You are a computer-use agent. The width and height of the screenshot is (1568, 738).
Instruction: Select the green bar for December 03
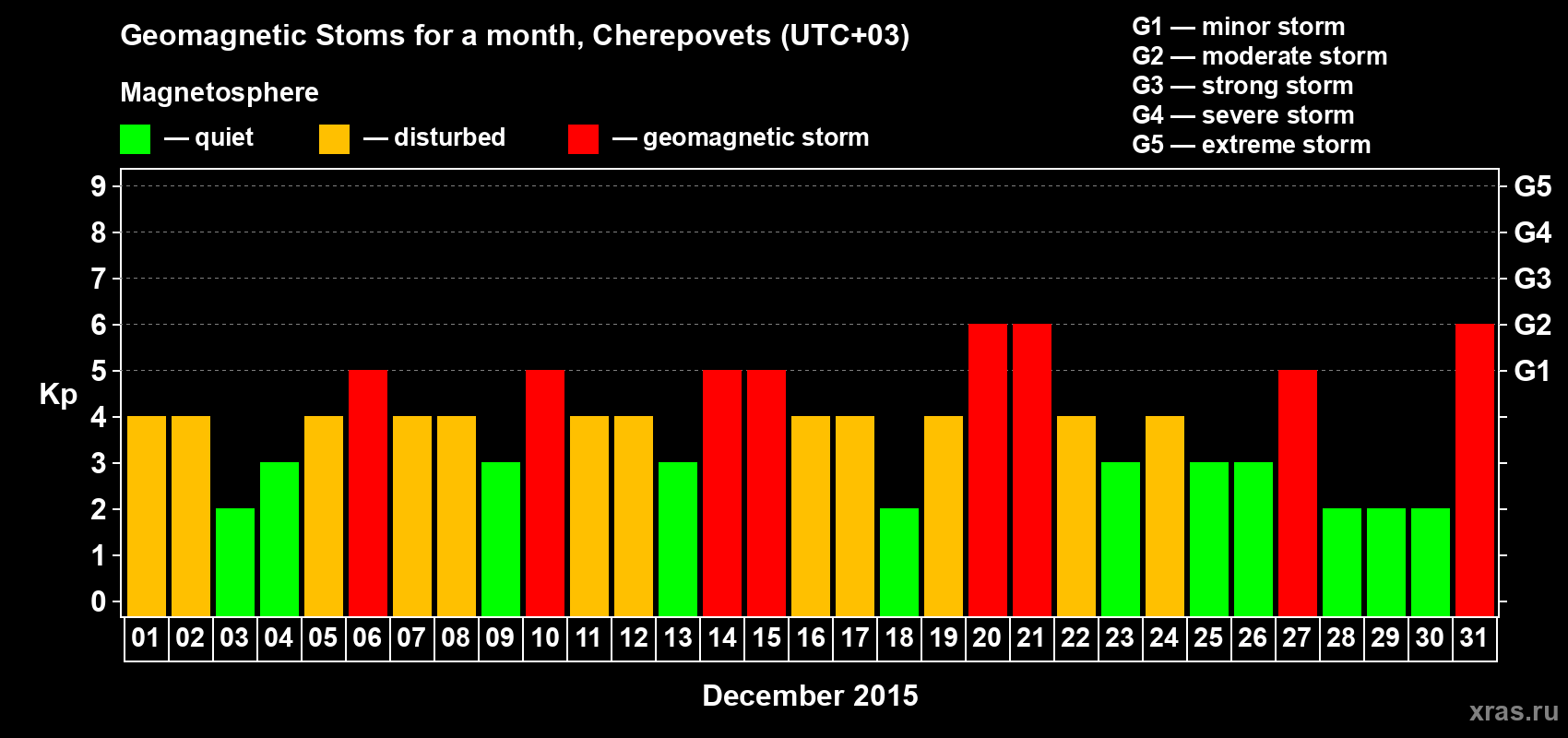click(235, 562)
